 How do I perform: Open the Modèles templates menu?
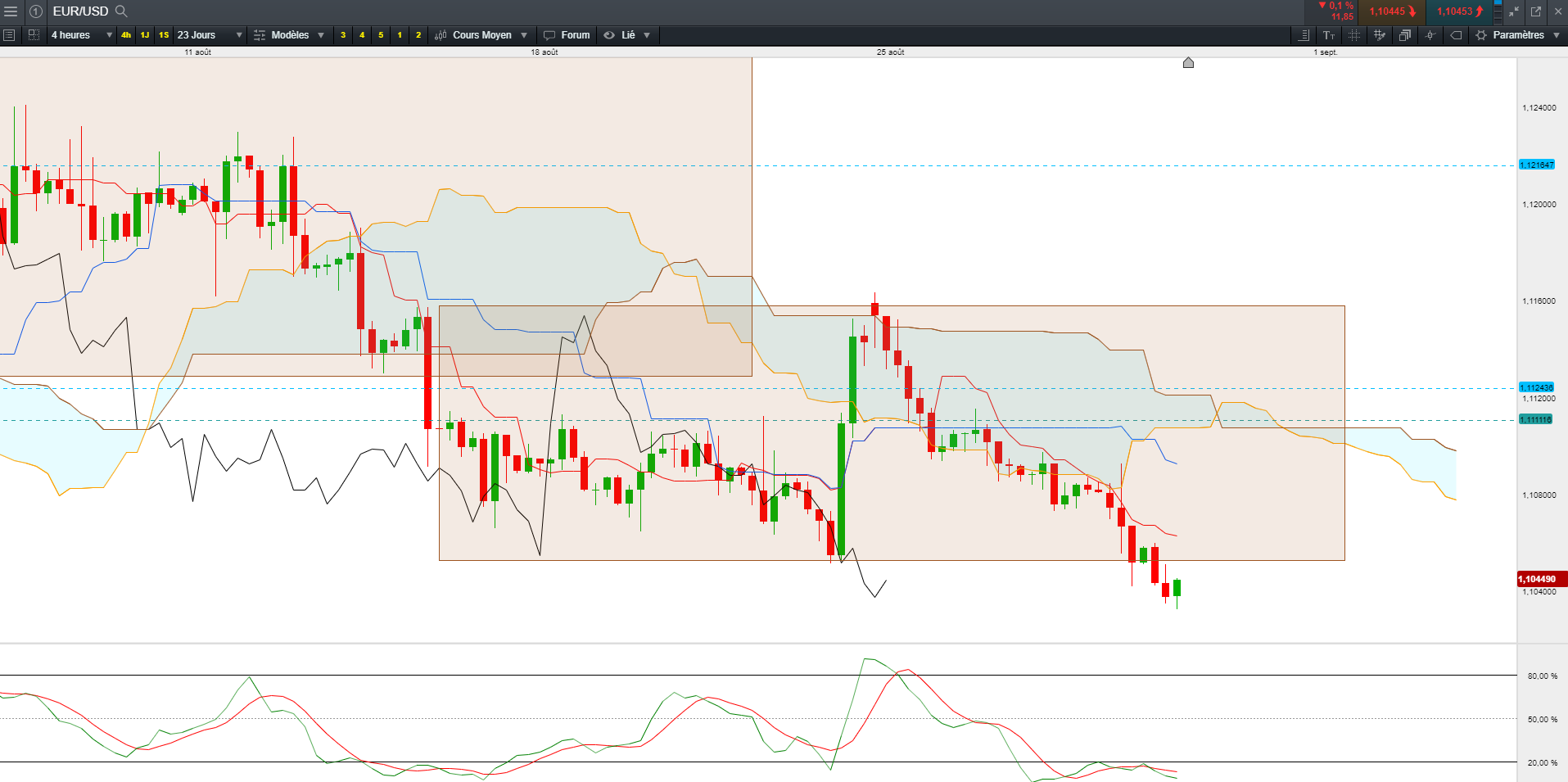[290, 35]
